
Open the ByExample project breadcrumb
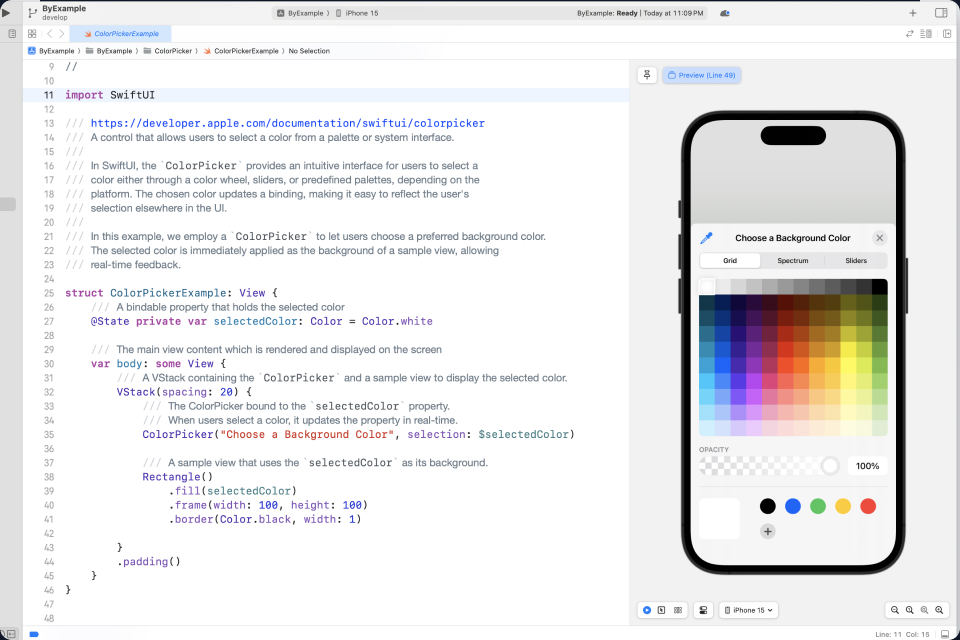pyautogui.click(x=51, y=51)
